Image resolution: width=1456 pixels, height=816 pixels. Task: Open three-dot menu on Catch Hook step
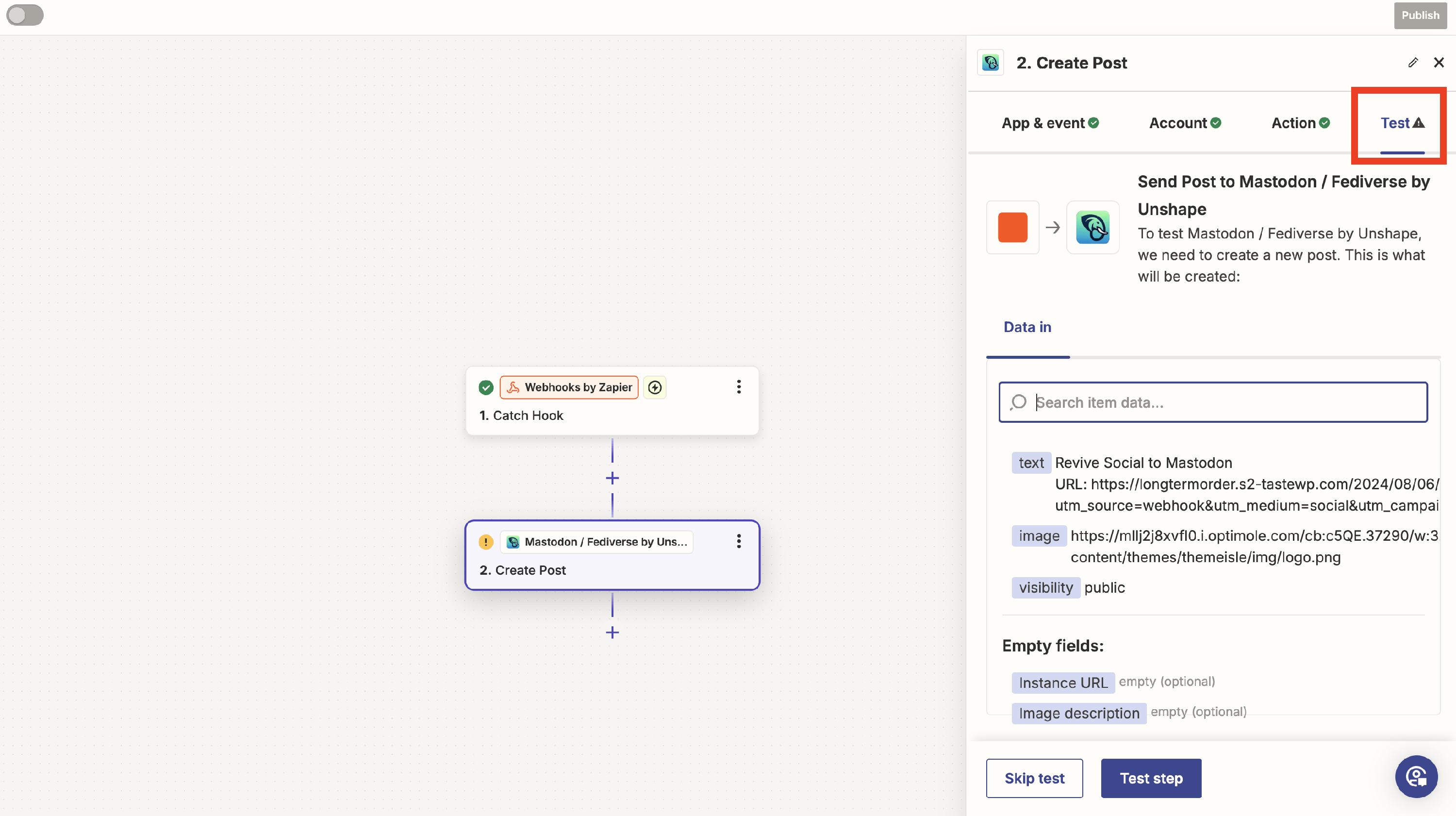tap(738, 387)
